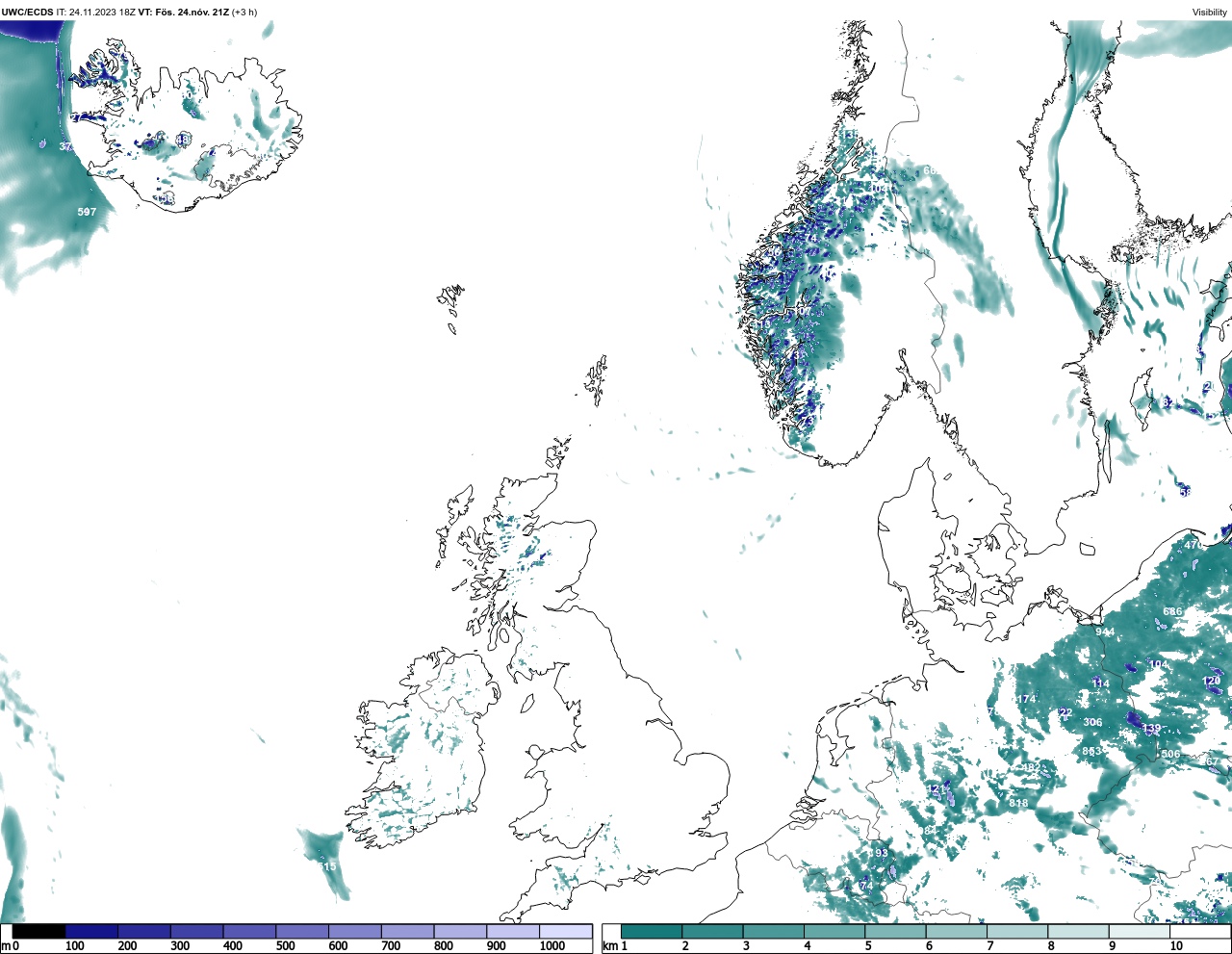Pick the black 0–100 m legend swatch
Screen dimensions: 1232x954
(x=39, y=932)
